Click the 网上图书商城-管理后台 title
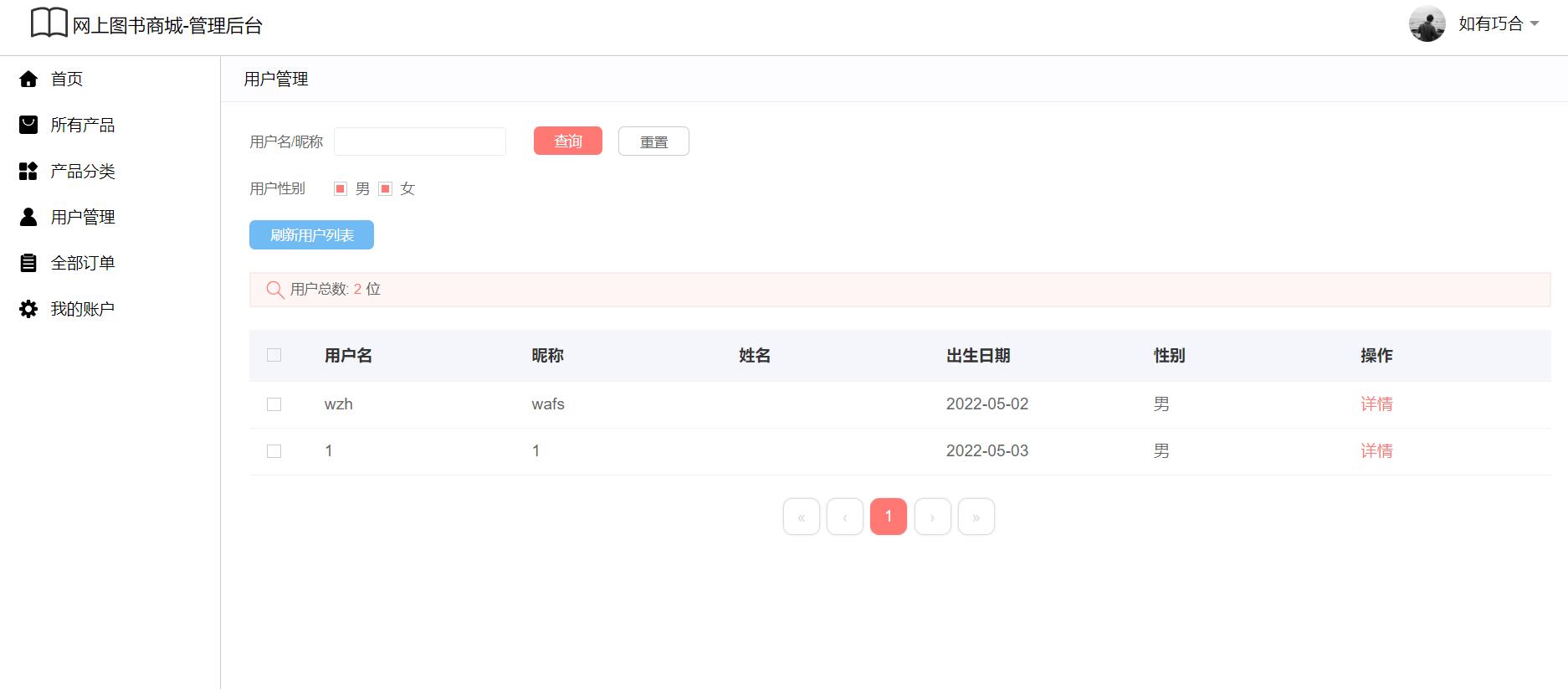This screenshot has height=689, width=1568. (x=167, y=26)
